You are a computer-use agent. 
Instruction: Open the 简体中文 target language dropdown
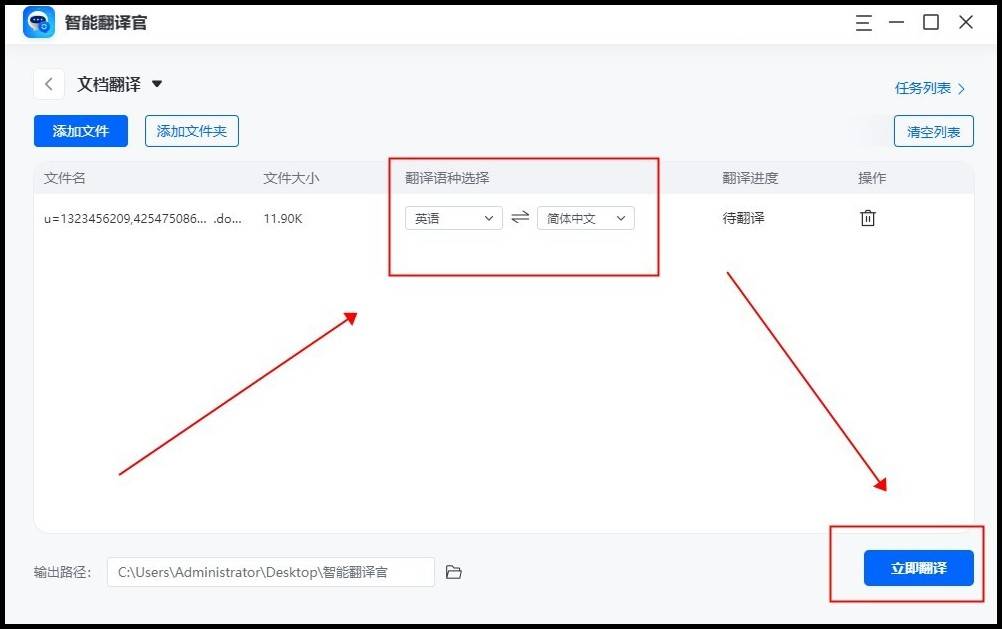(x=585, y=217)
